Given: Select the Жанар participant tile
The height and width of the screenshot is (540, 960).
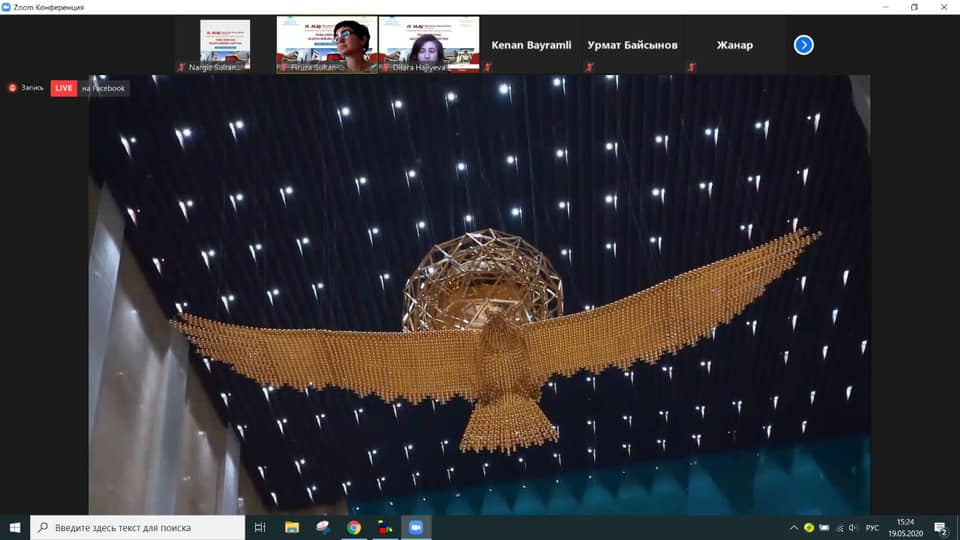Looking at the screenshot, I should [x=734, y=45].
